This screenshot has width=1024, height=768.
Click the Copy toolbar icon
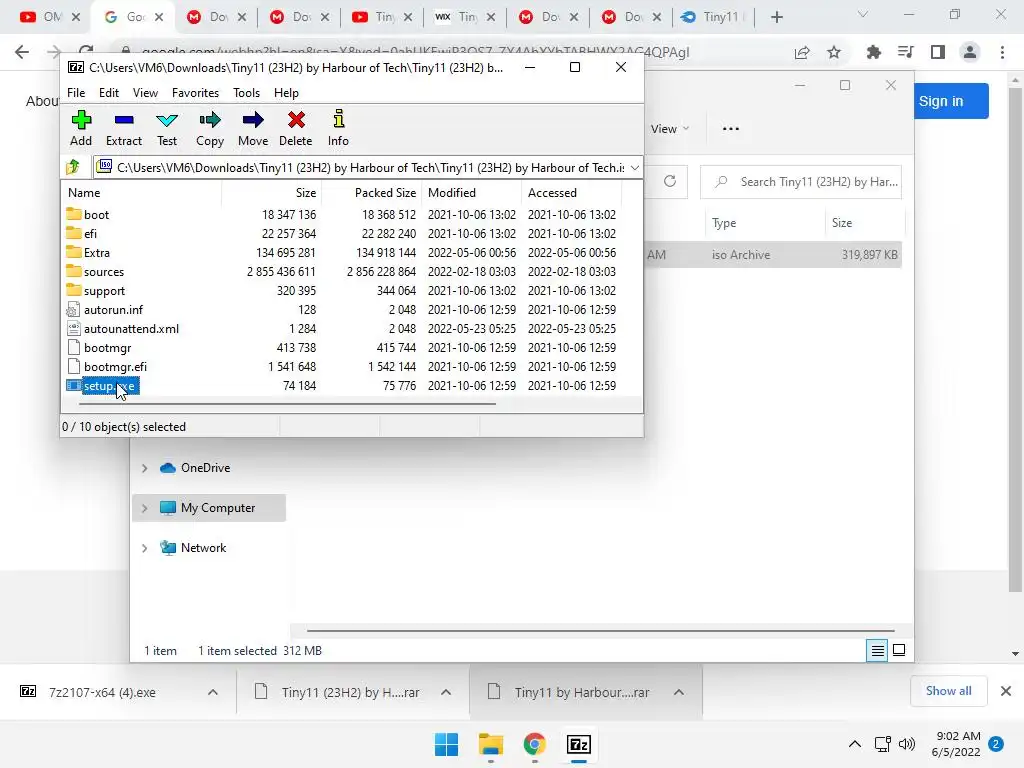point(210,128)
